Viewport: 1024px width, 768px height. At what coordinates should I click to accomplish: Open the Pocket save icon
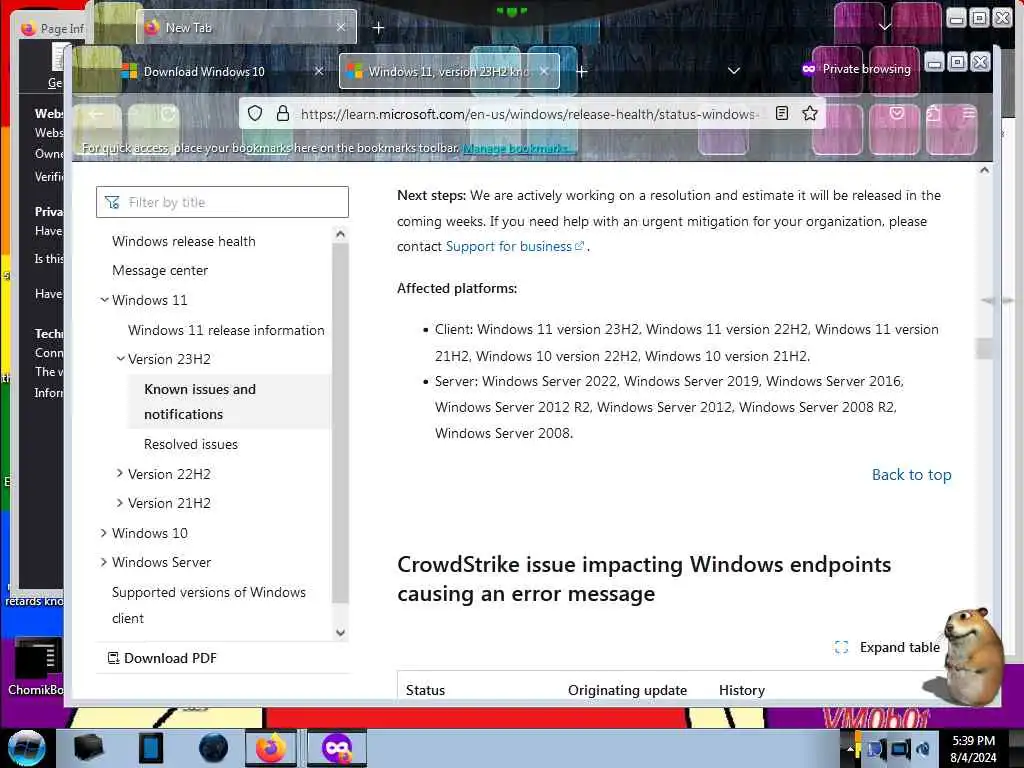tap(897, 114)
